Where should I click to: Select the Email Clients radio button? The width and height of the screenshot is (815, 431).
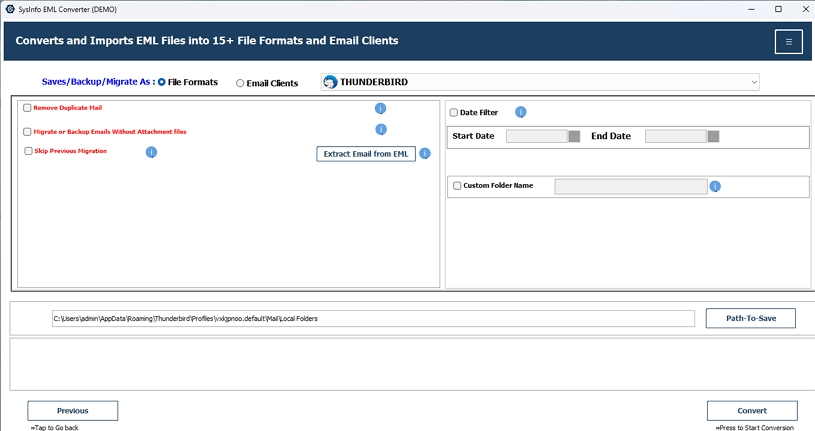tap(240, 83)
